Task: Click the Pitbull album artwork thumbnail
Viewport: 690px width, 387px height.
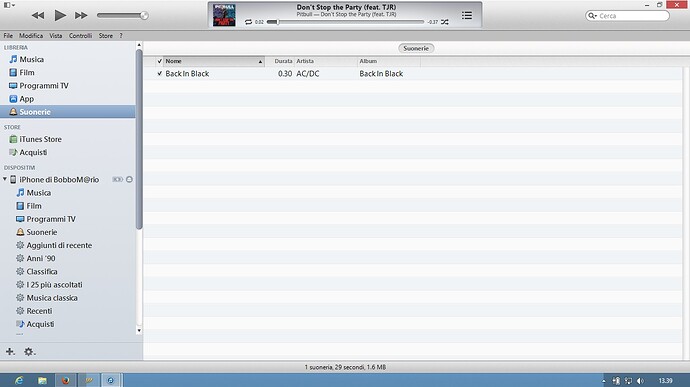Action: [224, 15]
